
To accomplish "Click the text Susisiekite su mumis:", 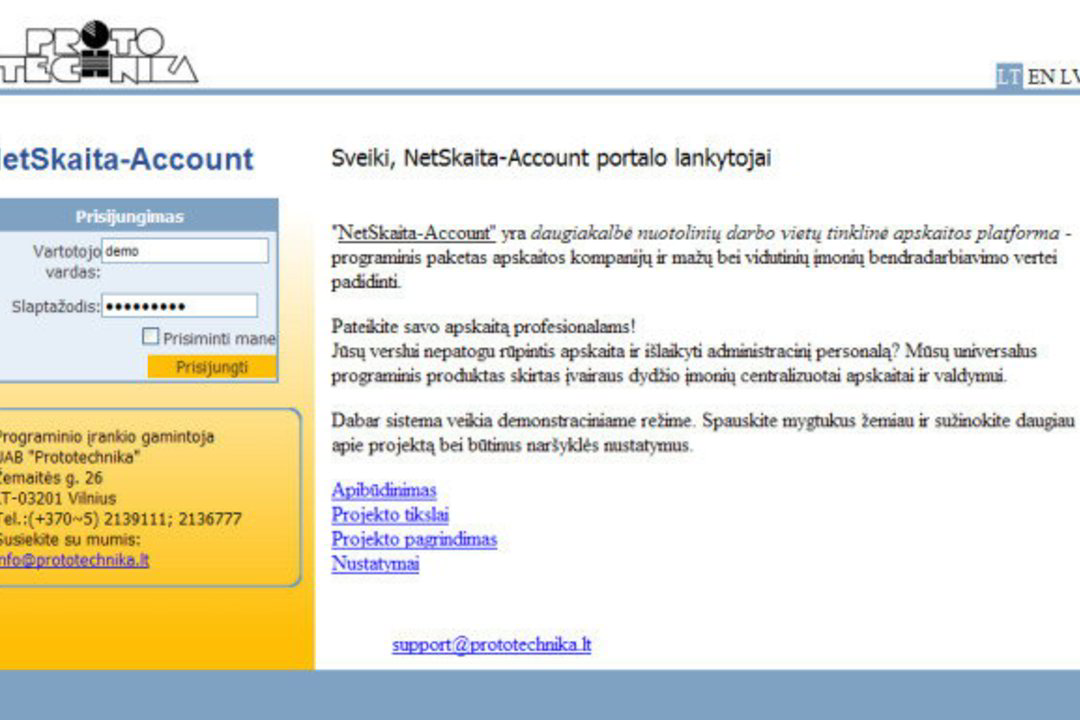I will coord(70,539).
